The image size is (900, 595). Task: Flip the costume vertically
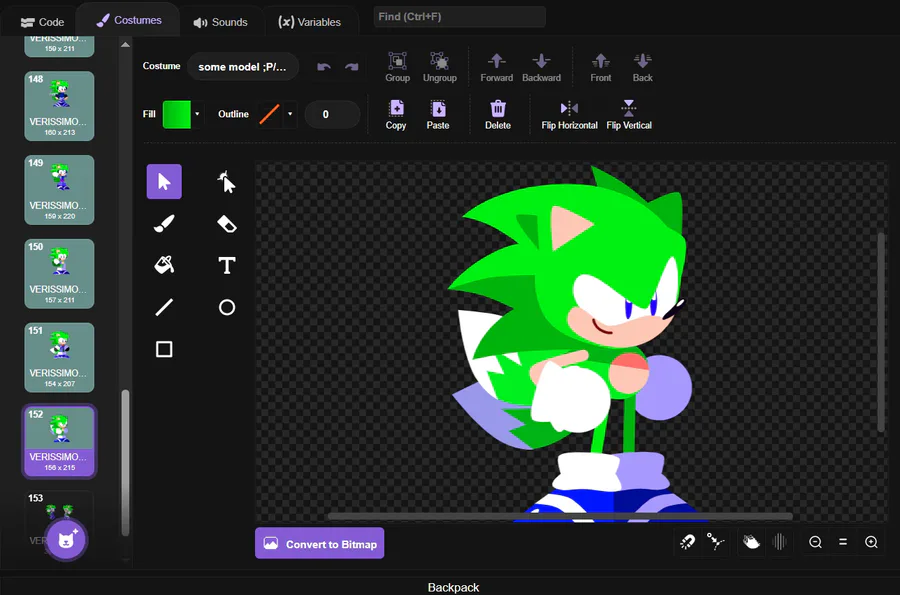click(x=629, y=115)
